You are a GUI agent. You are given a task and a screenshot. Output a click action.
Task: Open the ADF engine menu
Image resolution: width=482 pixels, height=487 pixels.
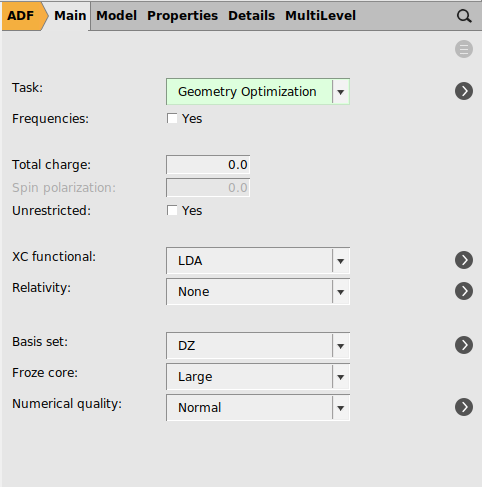click(x=24, y=16)
